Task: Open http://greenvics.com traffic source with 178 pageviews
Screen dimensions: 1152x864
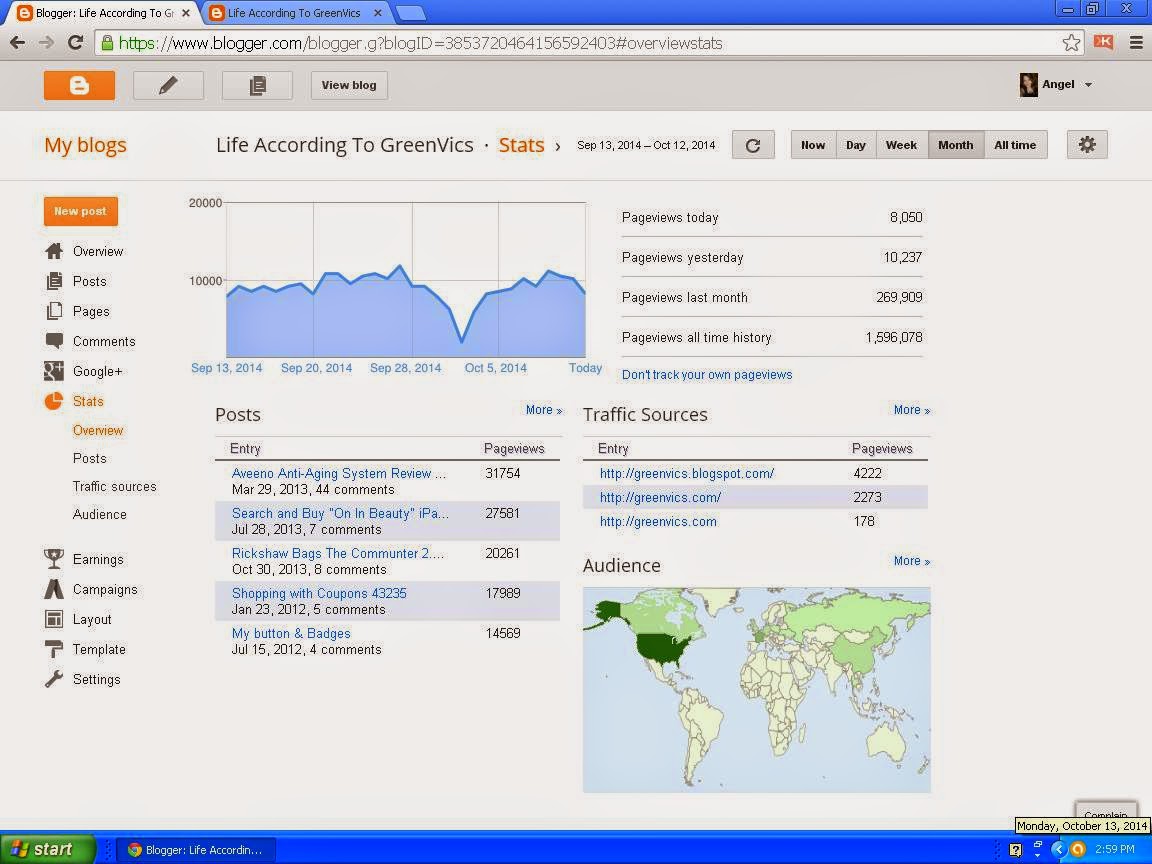Action: (x=658, y=522)
